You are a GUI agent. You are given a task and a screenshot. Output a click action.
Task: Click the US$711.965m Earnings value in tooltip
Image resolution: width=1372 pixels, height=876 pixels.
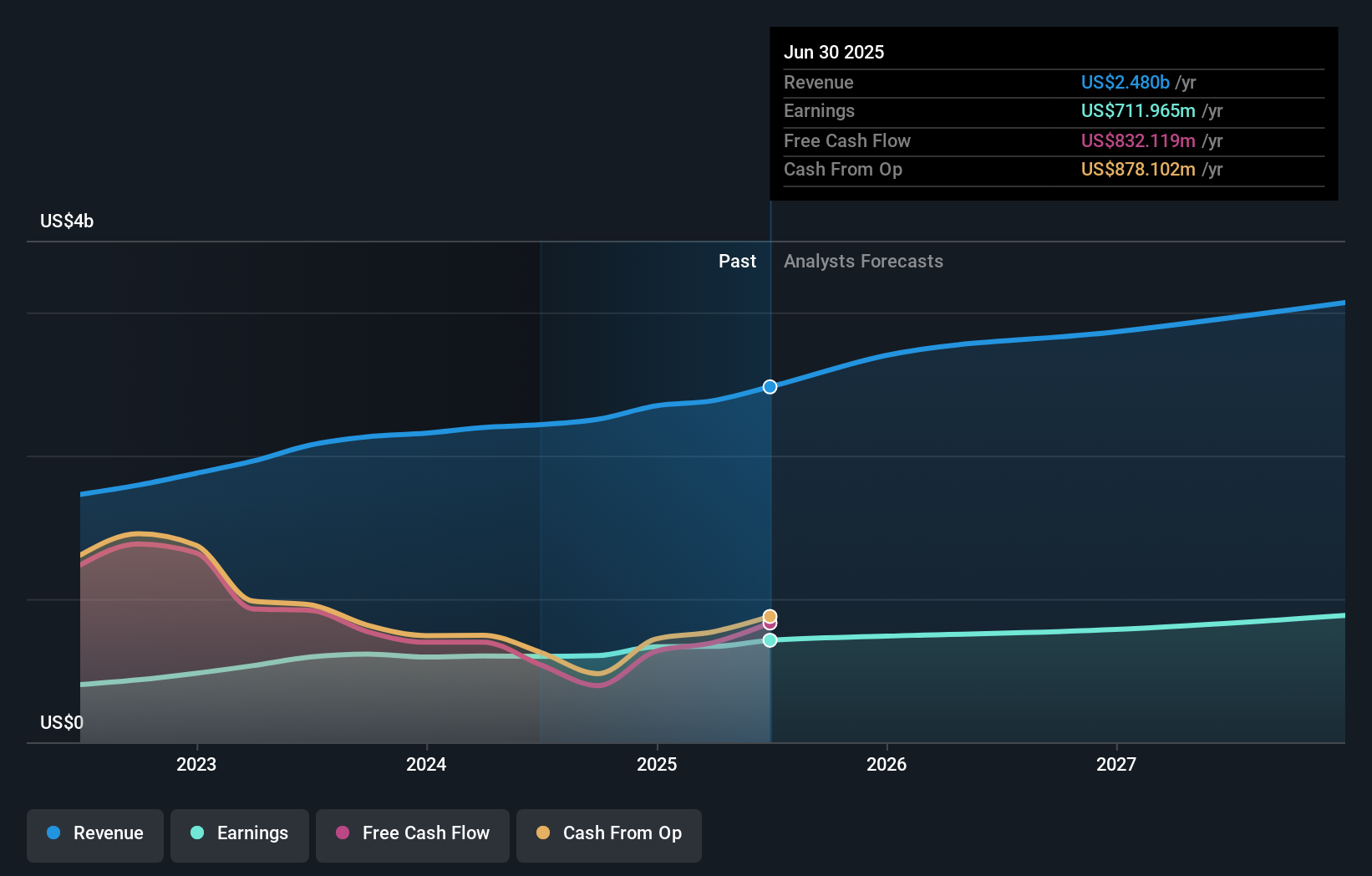(x=1137, y=110)
